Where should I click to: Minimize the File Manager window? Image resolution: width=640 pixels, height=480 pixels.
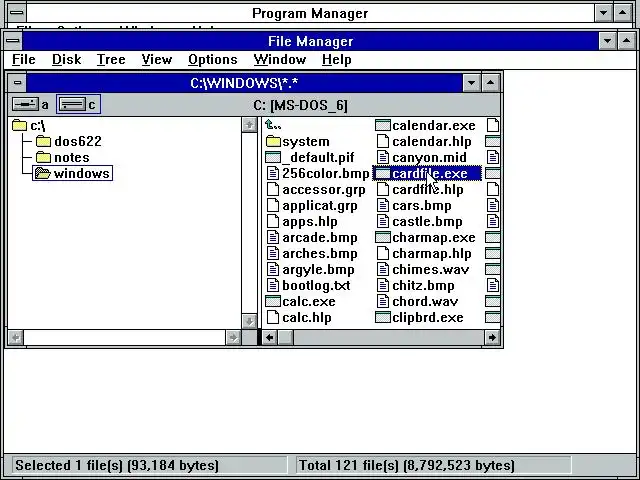[x=607, y=41]
